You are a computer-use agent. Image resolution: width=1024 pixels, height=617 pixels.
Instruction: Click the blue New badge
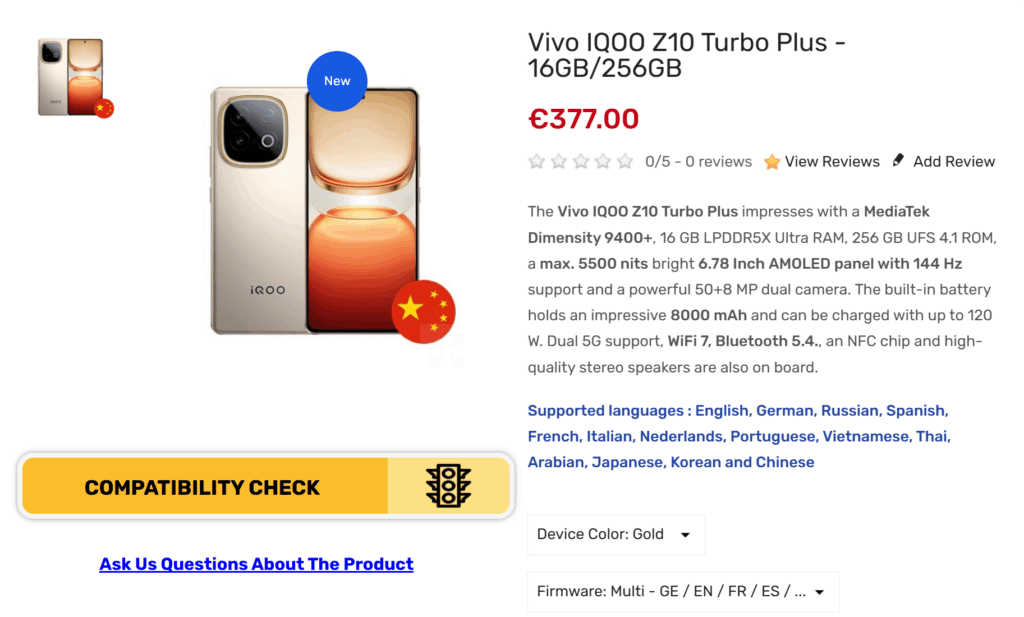(337, 81)
